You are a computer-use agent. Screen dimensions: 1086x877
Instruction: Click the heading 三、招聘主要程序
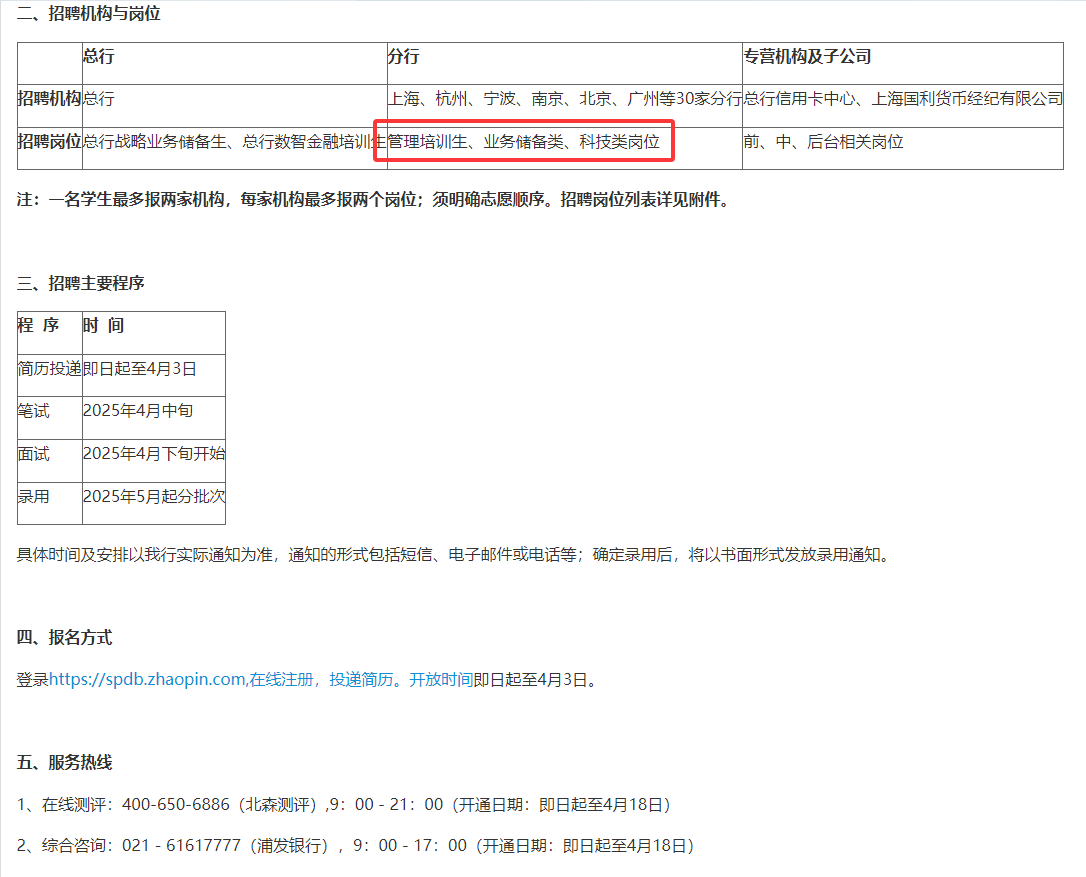point(81,284)
